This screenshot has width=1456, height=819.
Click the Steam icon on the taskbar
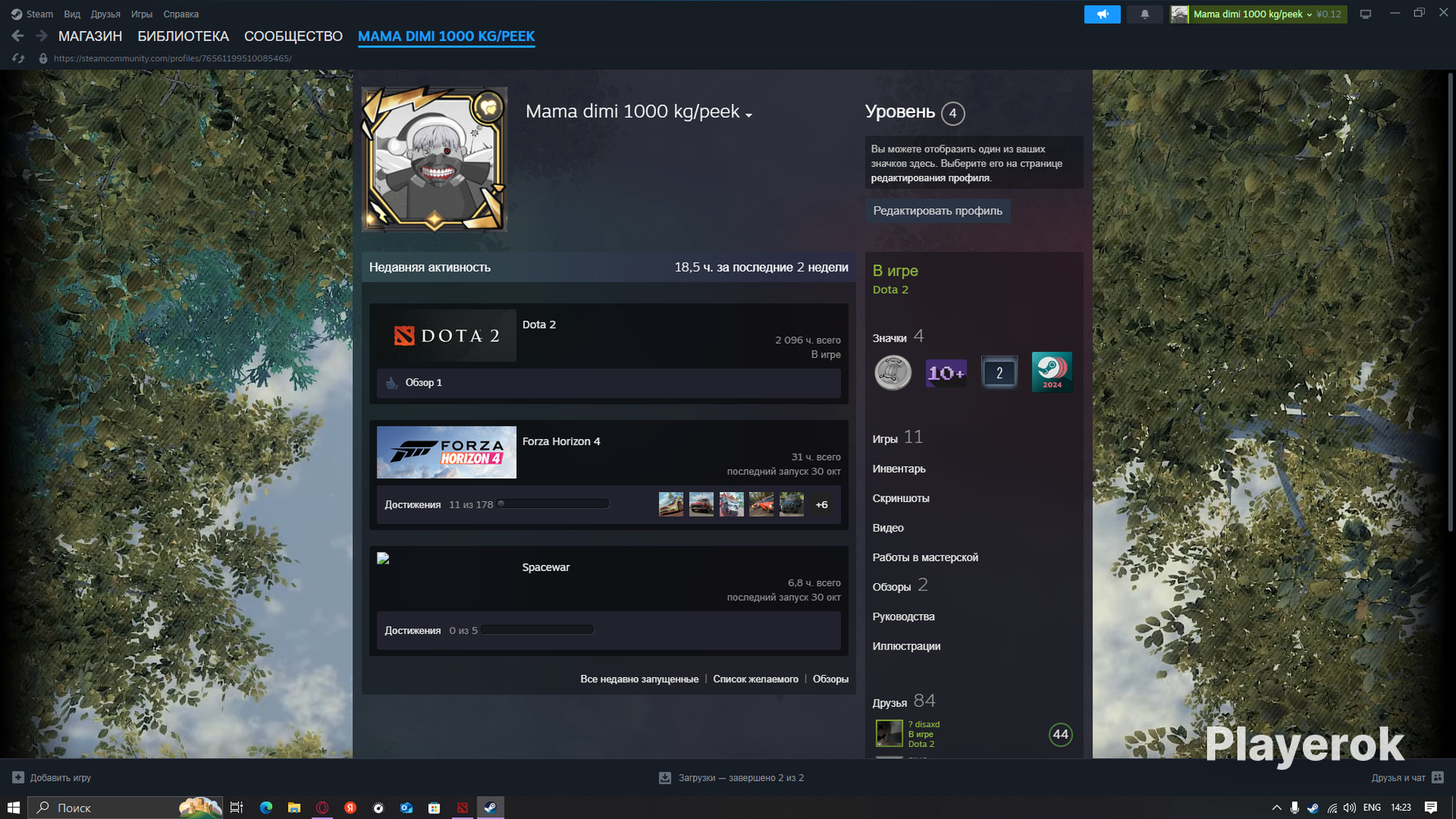coord(490,808)
